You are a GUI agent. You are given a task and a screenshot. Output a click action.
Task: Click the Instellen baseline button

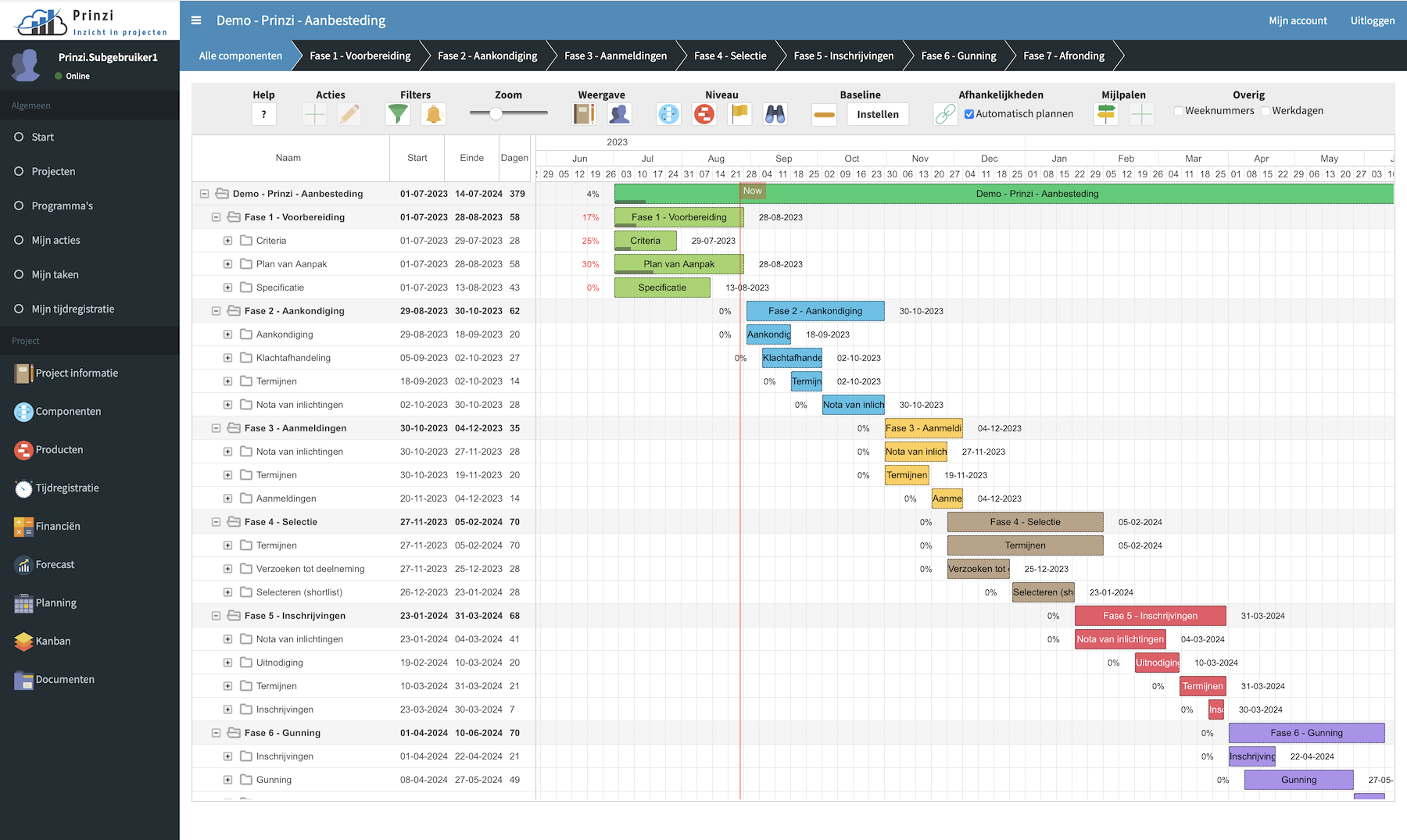[x=878, y=114]
